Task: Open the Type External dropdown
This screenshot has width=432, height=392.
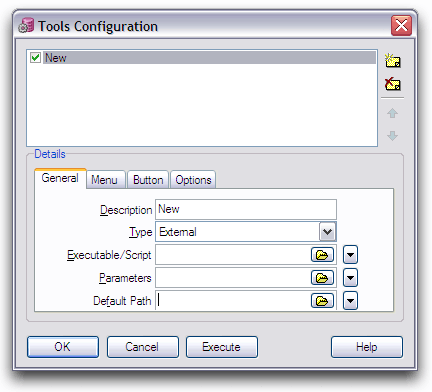Action: pos(327,232)
